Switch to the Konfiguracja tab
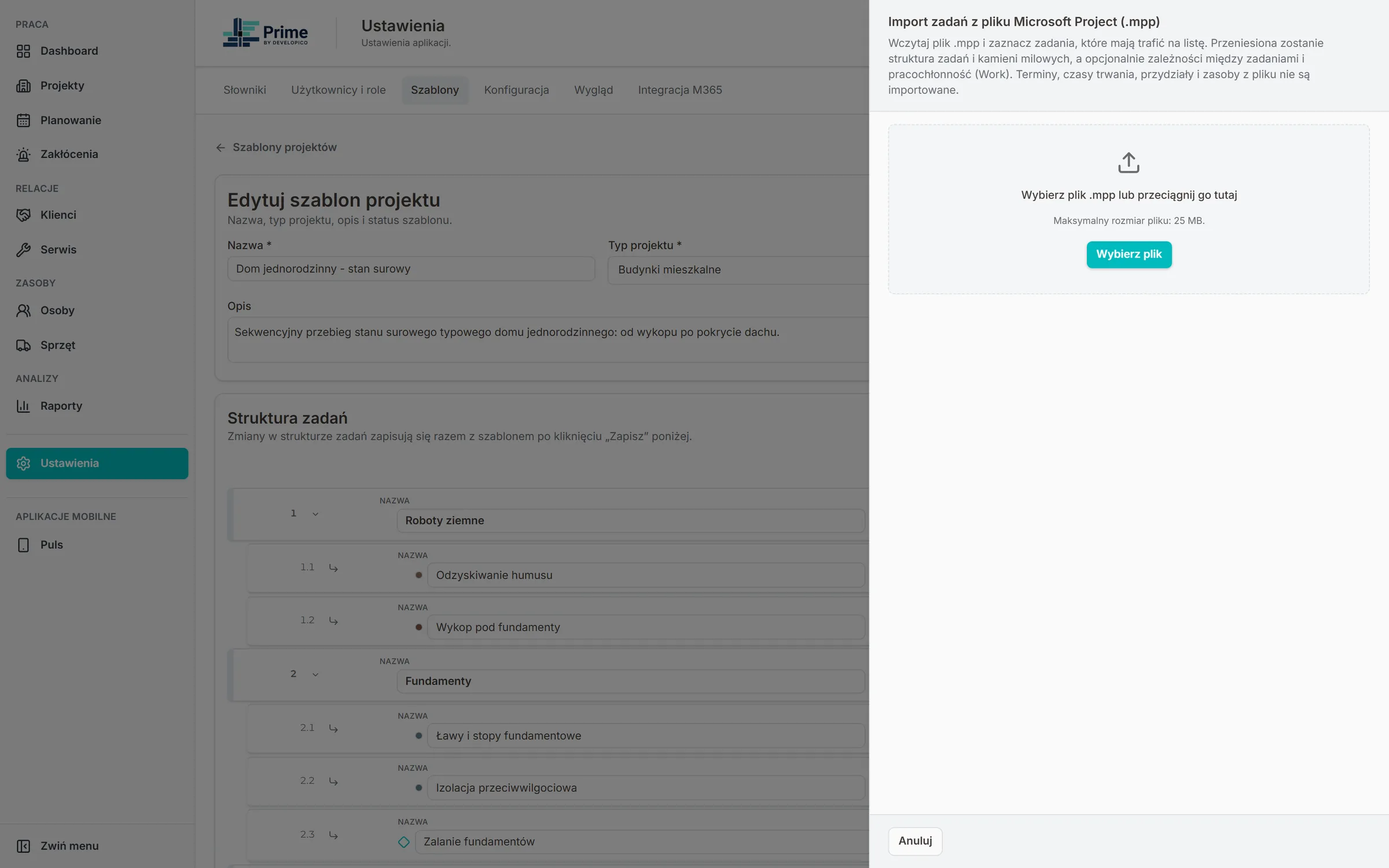 516,90
